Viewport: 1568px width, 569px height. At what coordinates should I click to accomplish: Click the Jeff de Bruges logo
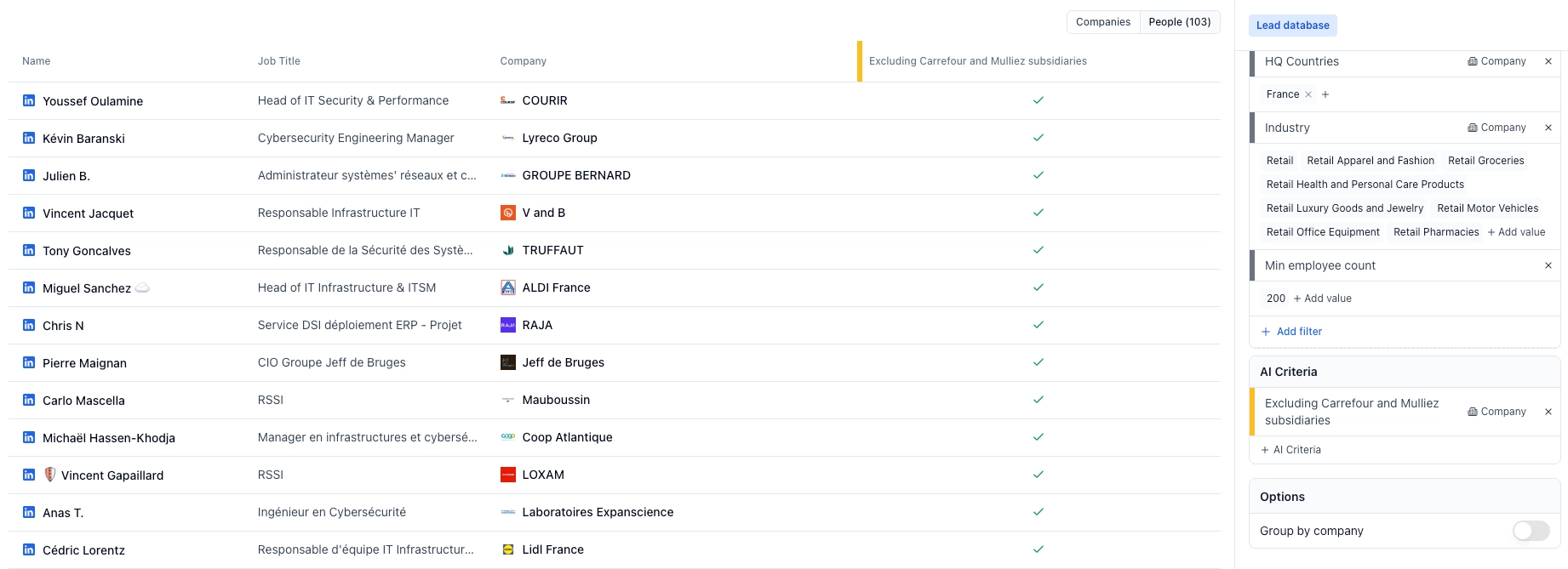508,362
